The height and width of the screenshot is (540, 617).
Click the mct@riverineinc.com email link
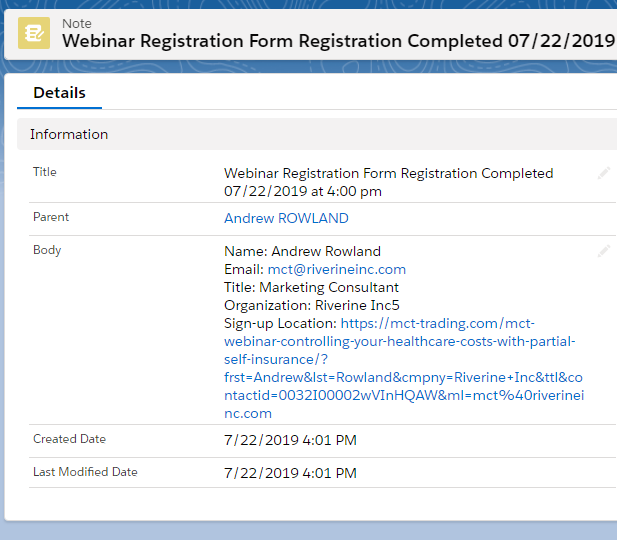click(336, 269)
